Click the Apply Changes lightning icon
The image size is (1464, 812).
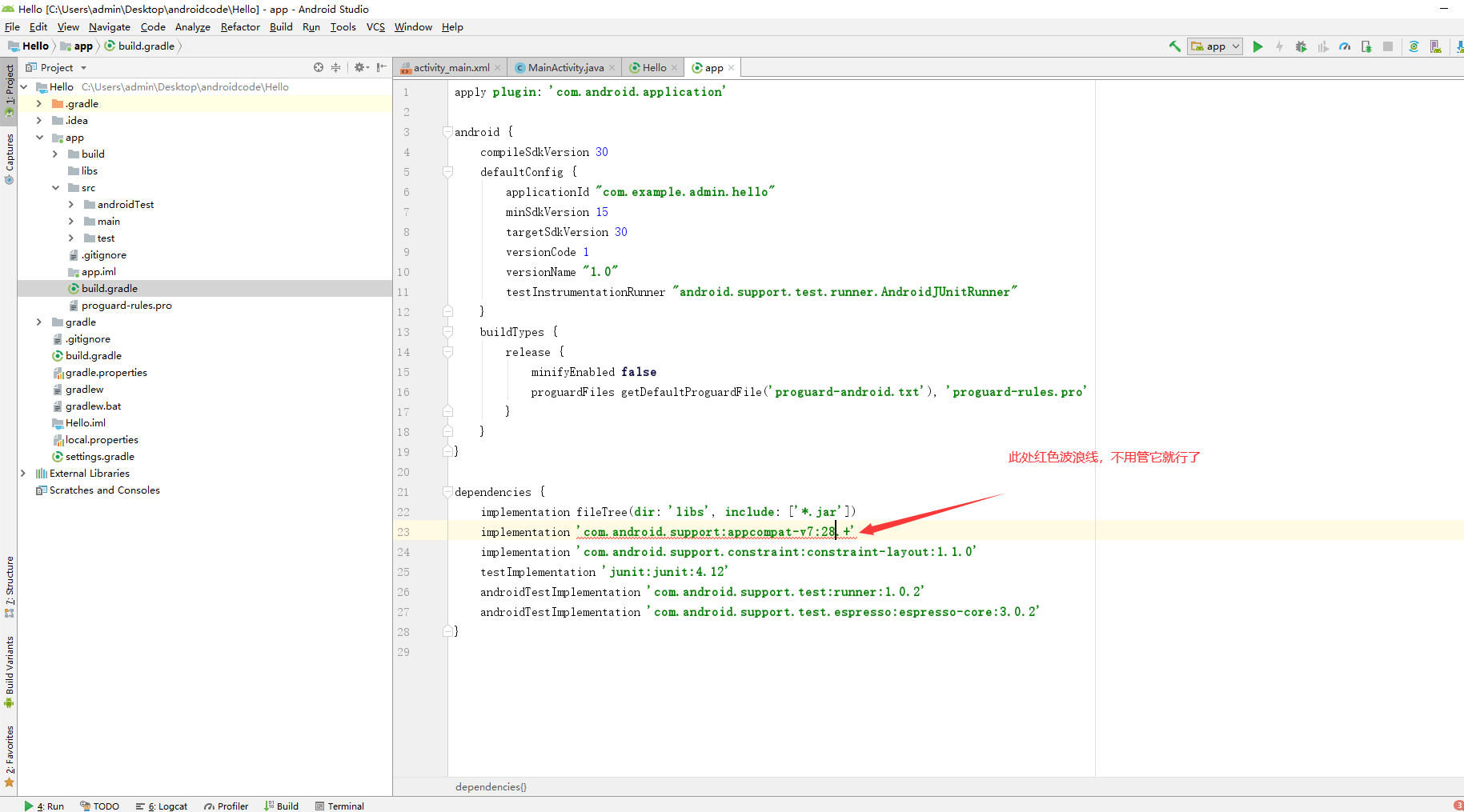[1279, 46]
